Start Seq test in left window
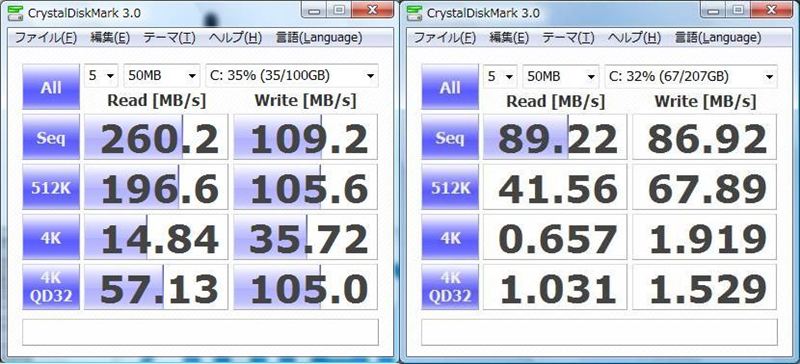800x364 pixels. coord(51,137)
